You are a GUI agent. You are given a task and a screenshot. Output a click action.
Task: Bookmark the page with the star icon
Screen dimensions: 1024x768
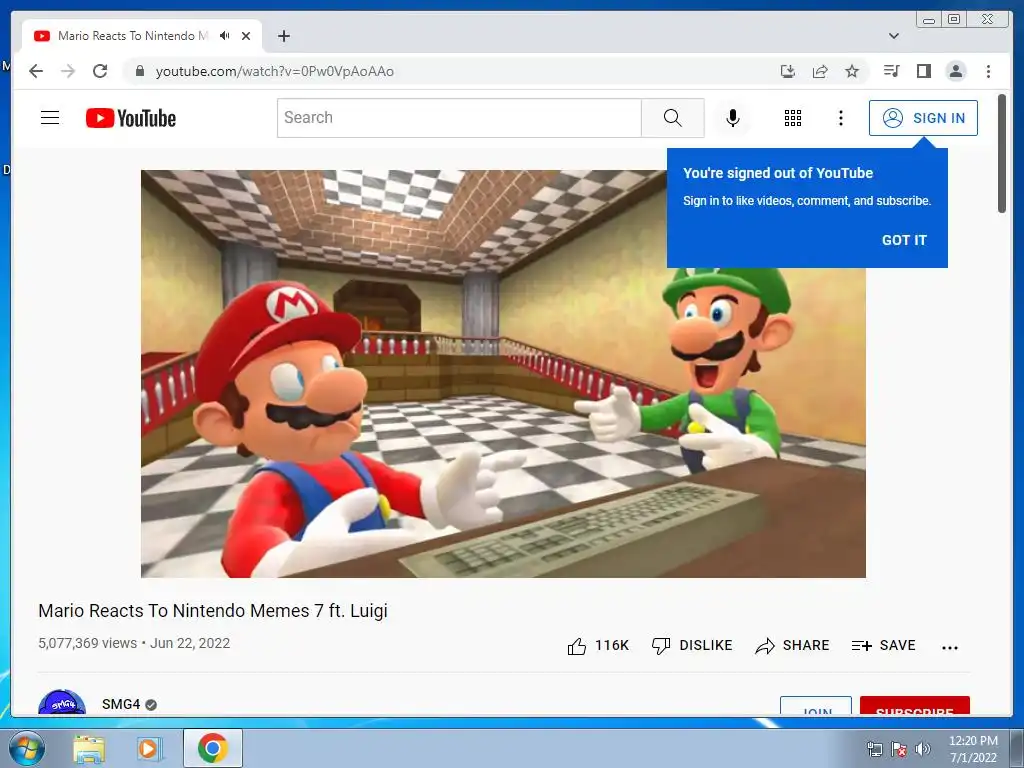[852, 71]
